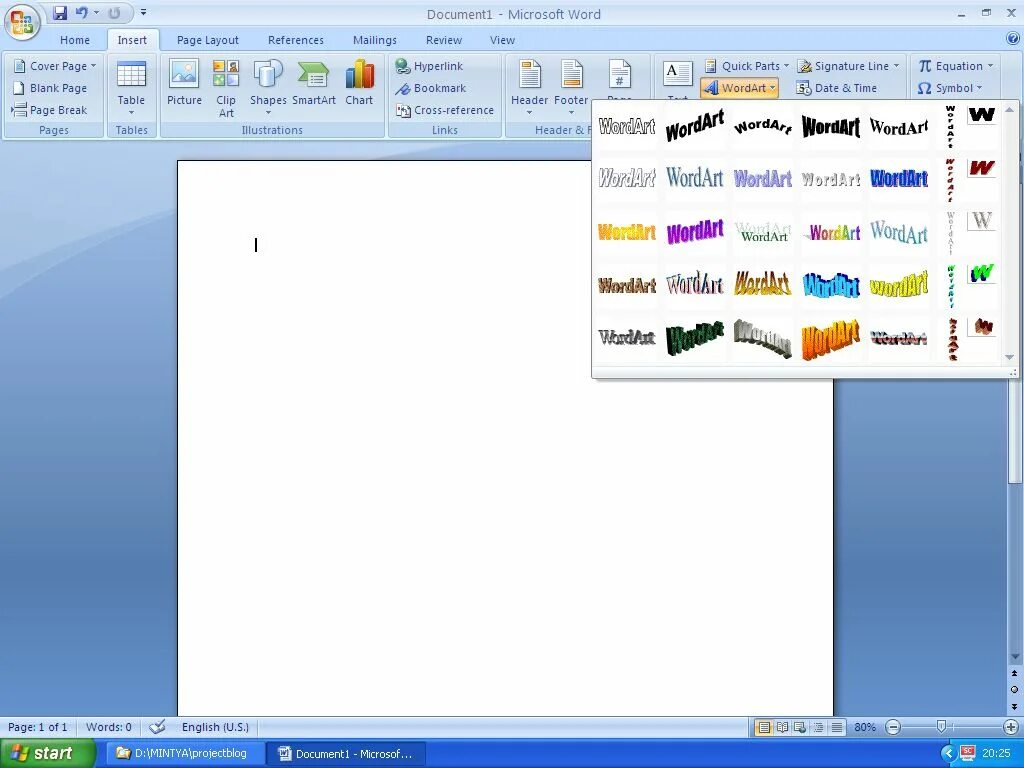Insert a Cross-reference
Screen dimensions: 1024x768
pyautogui.click(x=445, y=110)
